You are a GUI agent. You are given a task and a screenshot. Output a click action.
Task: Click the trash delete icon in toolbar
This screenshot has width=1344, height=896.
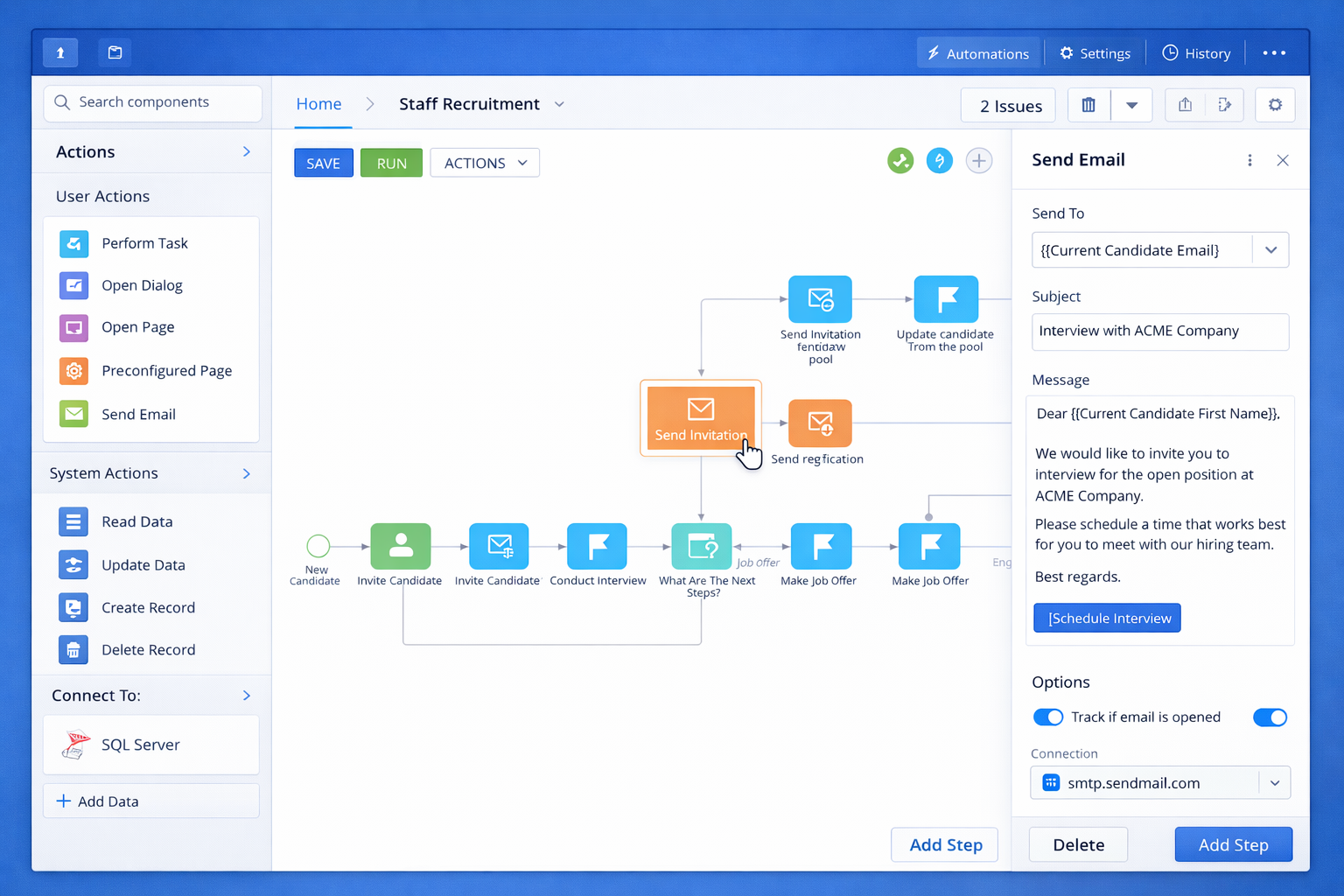pos(1088,105)
